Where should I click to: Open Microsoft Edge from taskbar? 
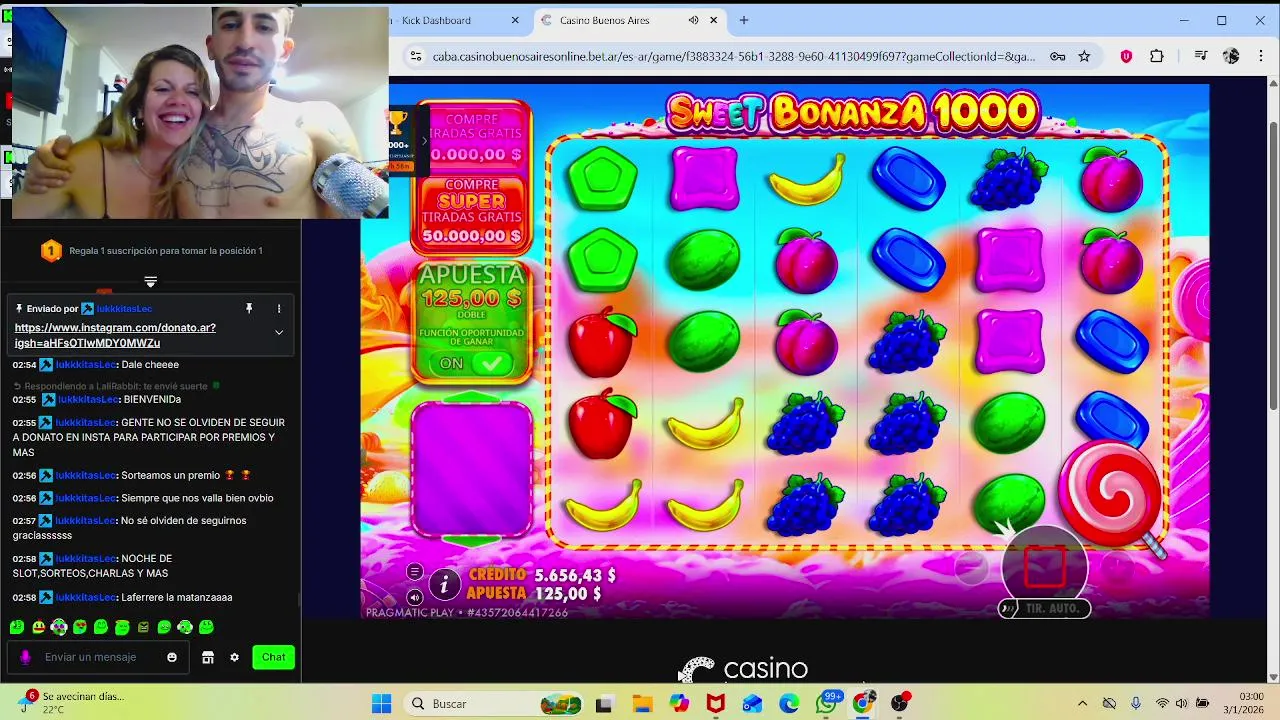point(789,704)
